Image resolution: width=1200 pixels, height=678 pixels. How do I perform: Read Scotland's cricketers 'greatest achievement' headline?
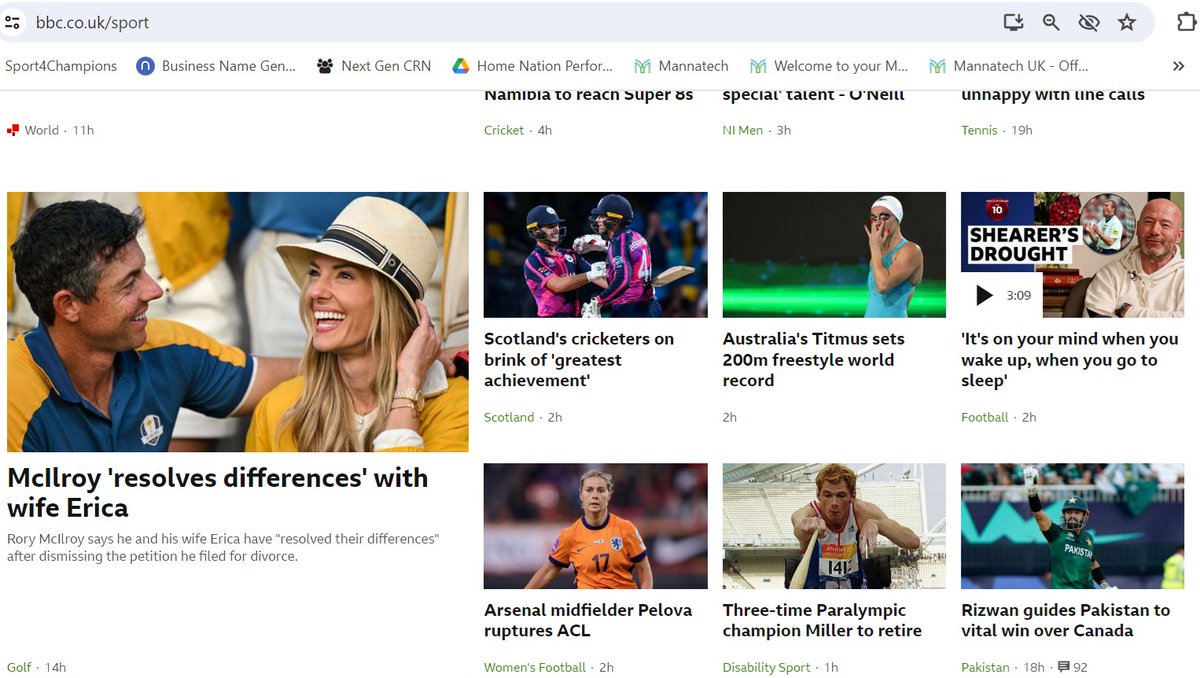tap(579, 360)
